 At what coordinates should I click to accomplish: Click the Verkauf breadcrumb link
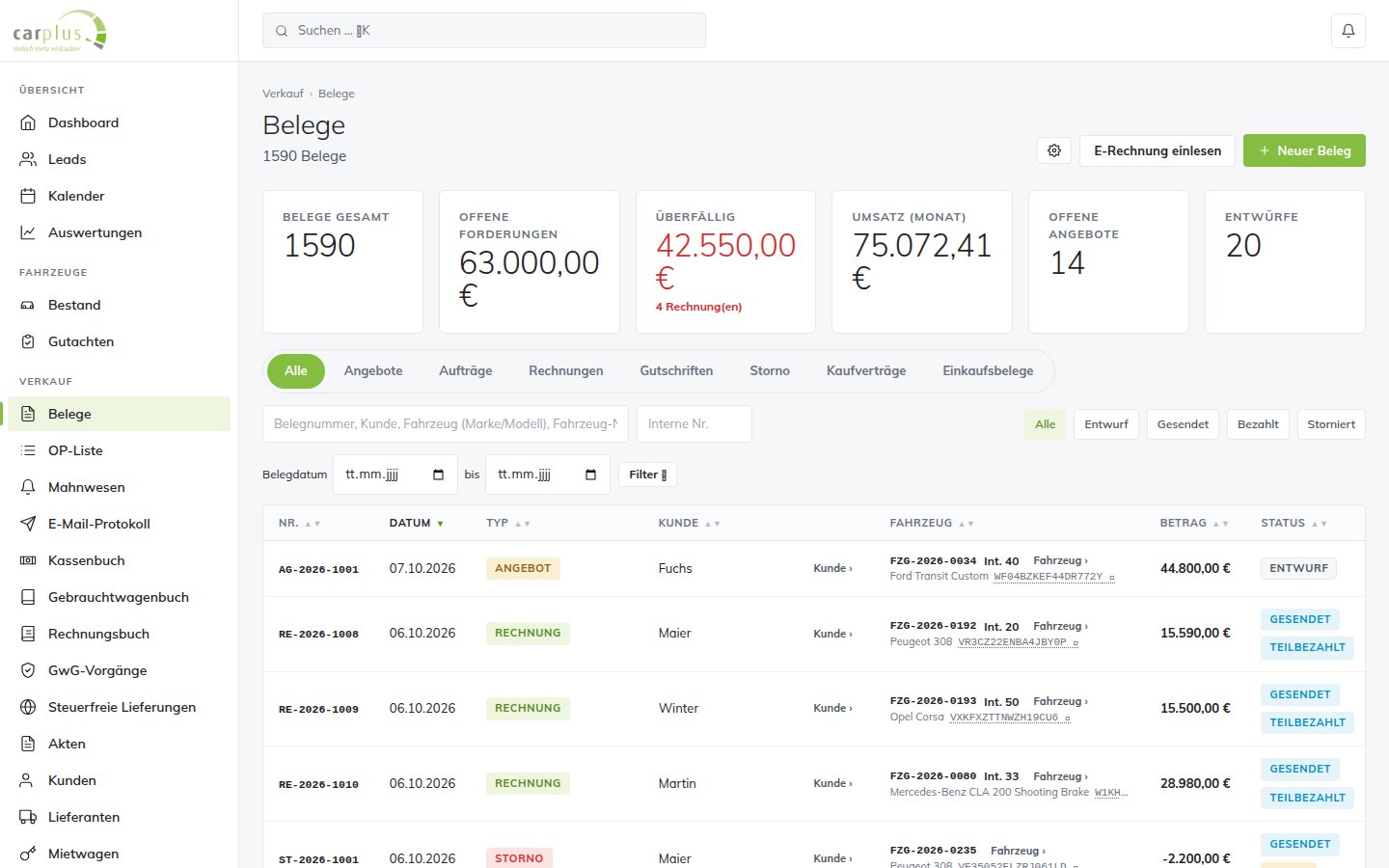tap(283, 94)
